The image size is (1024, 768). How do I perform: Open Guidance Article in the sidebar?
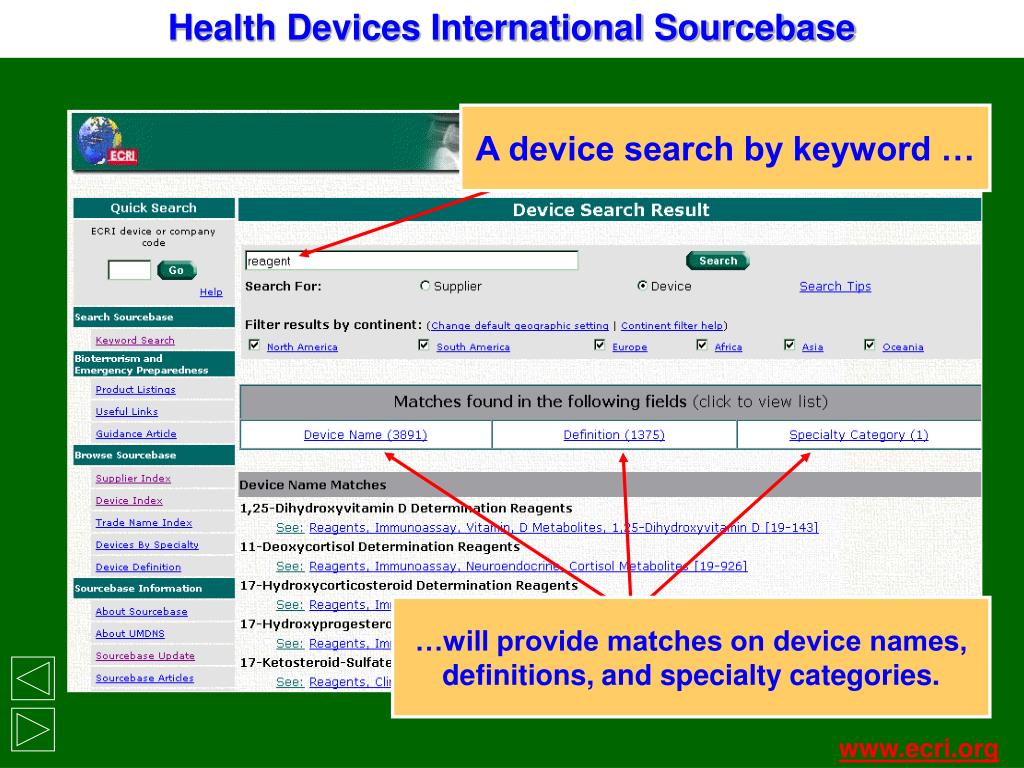pos(136,434)
